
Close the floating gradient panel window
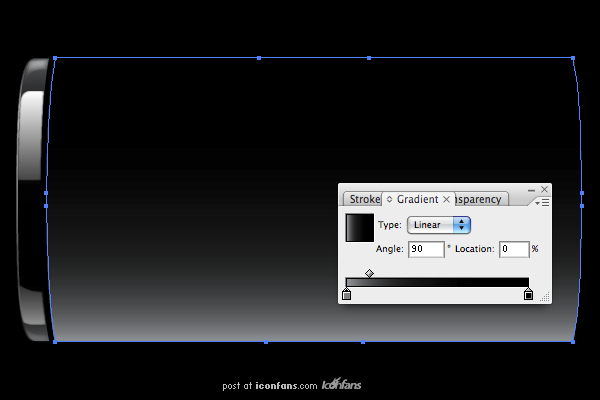(544, 189)
